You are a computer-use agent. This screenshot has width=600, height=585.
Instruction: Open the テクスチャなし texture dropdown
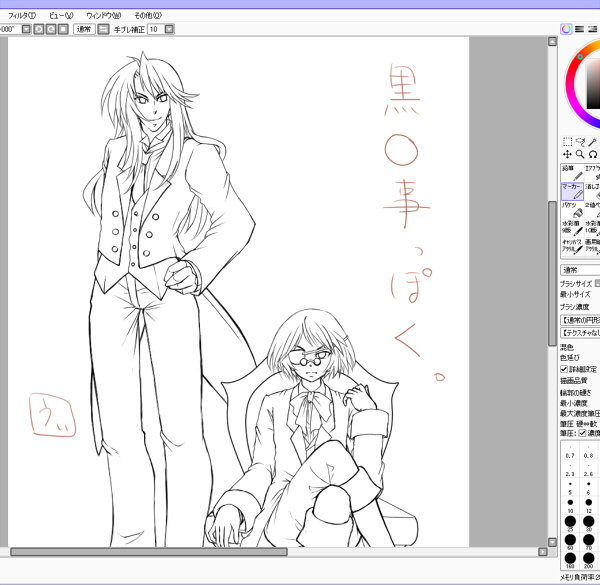pyautogui.click(x=580, y=333)
